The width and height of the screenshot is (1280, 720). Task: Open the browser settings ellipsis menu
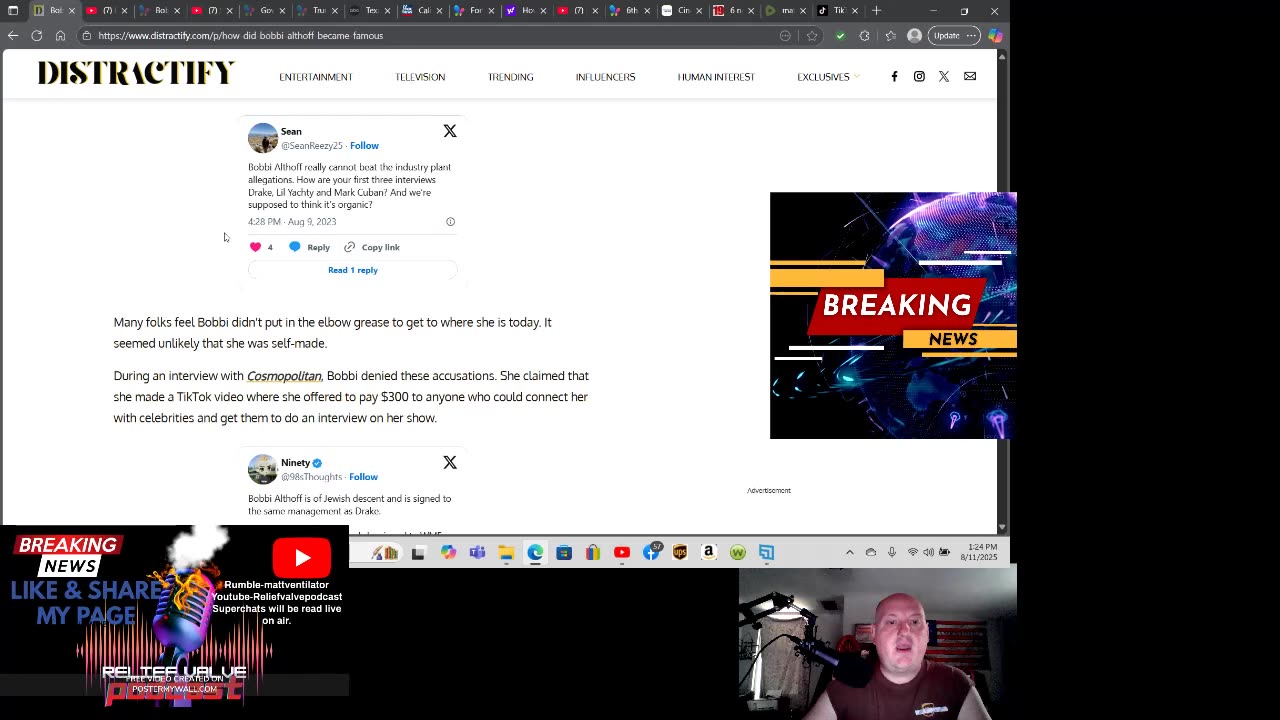click(971, 35)
